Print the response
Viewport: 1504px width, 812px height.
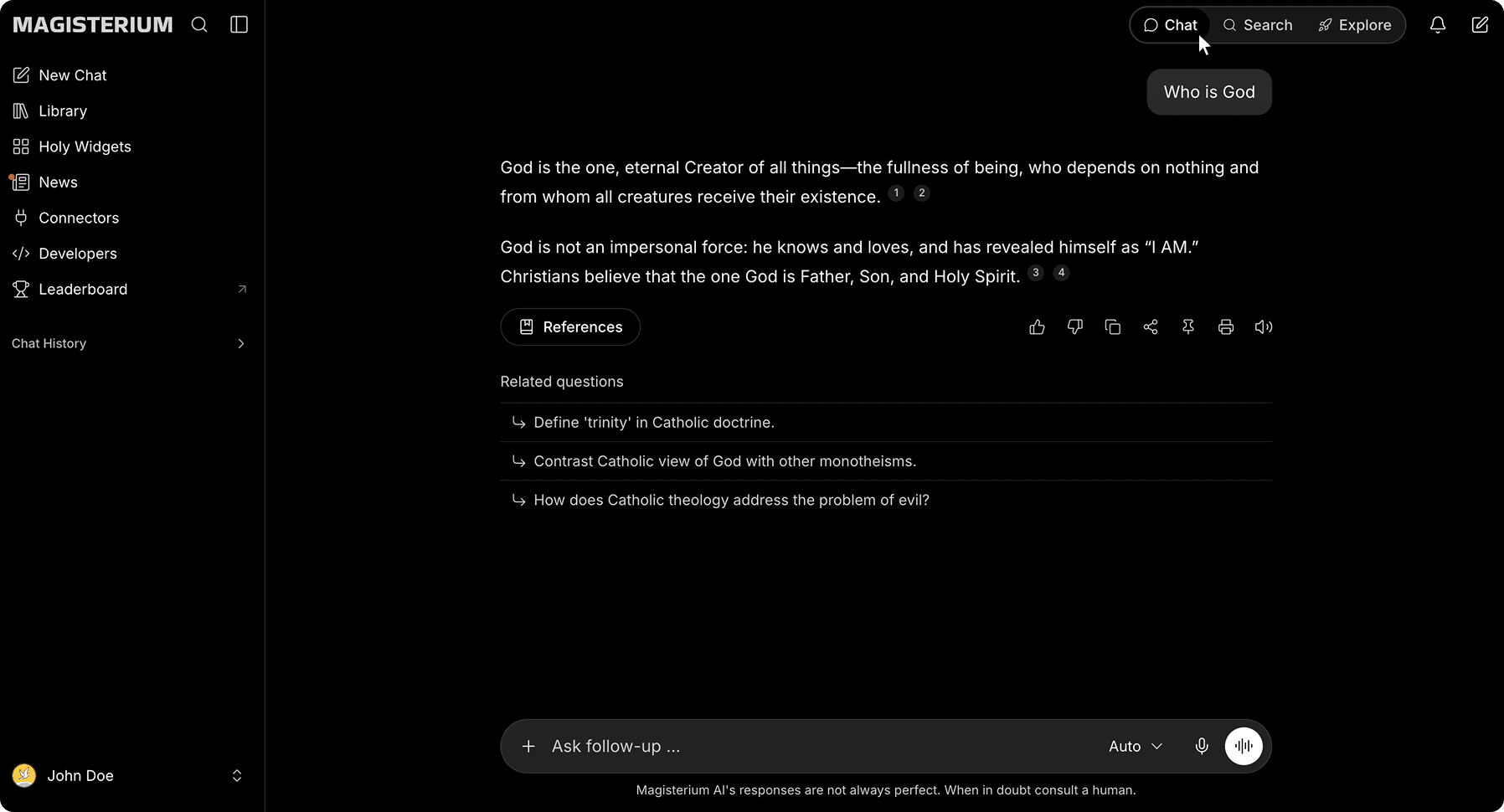1226,327
